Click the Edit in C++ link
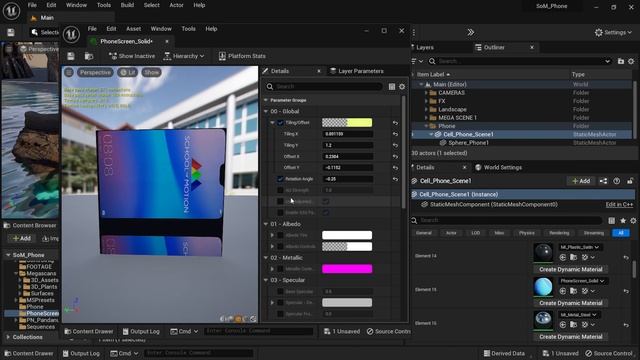This screenshot has height=360, width=640. (619, 204)
